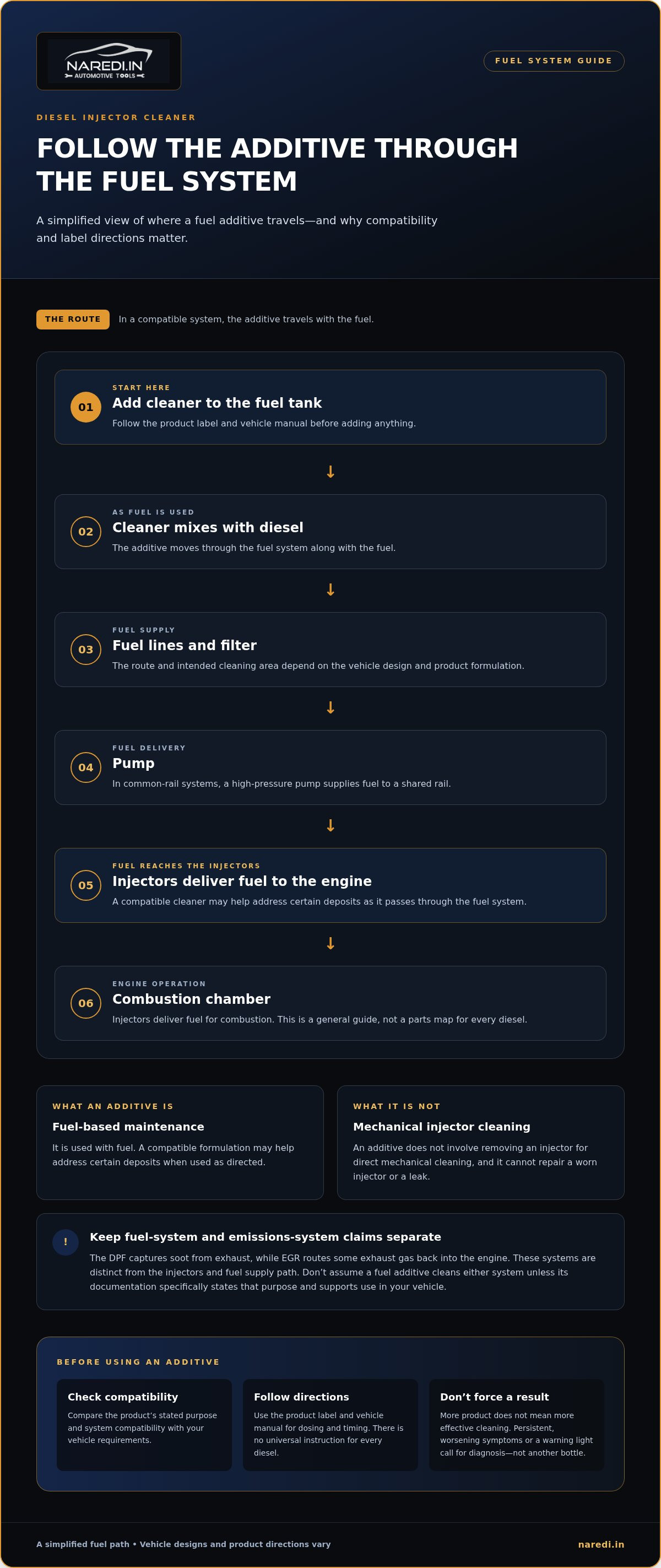Image resolution: width=661 pixels, height=1568 pixels.
Task: Click the Fuel-based maintenance card
Action: (x=180, y=1143)
